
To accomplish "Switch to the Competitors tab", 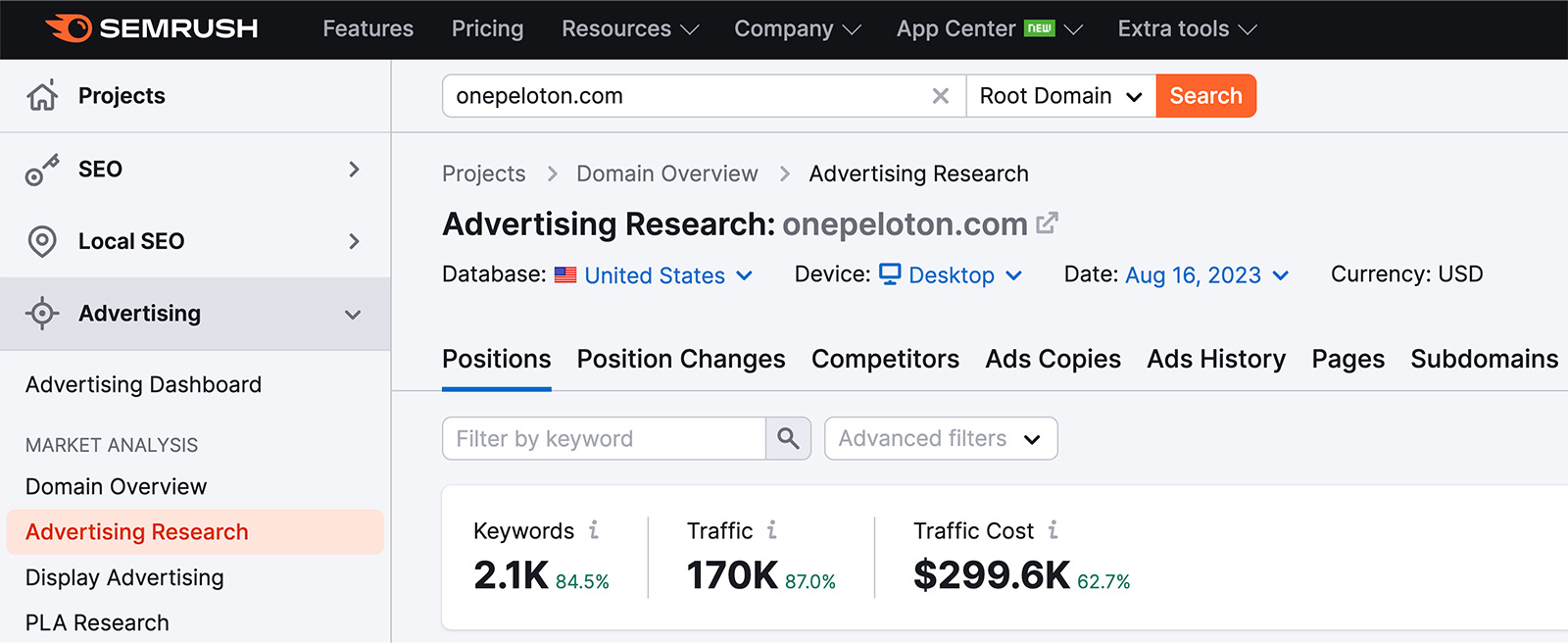I will coord(885,360).
